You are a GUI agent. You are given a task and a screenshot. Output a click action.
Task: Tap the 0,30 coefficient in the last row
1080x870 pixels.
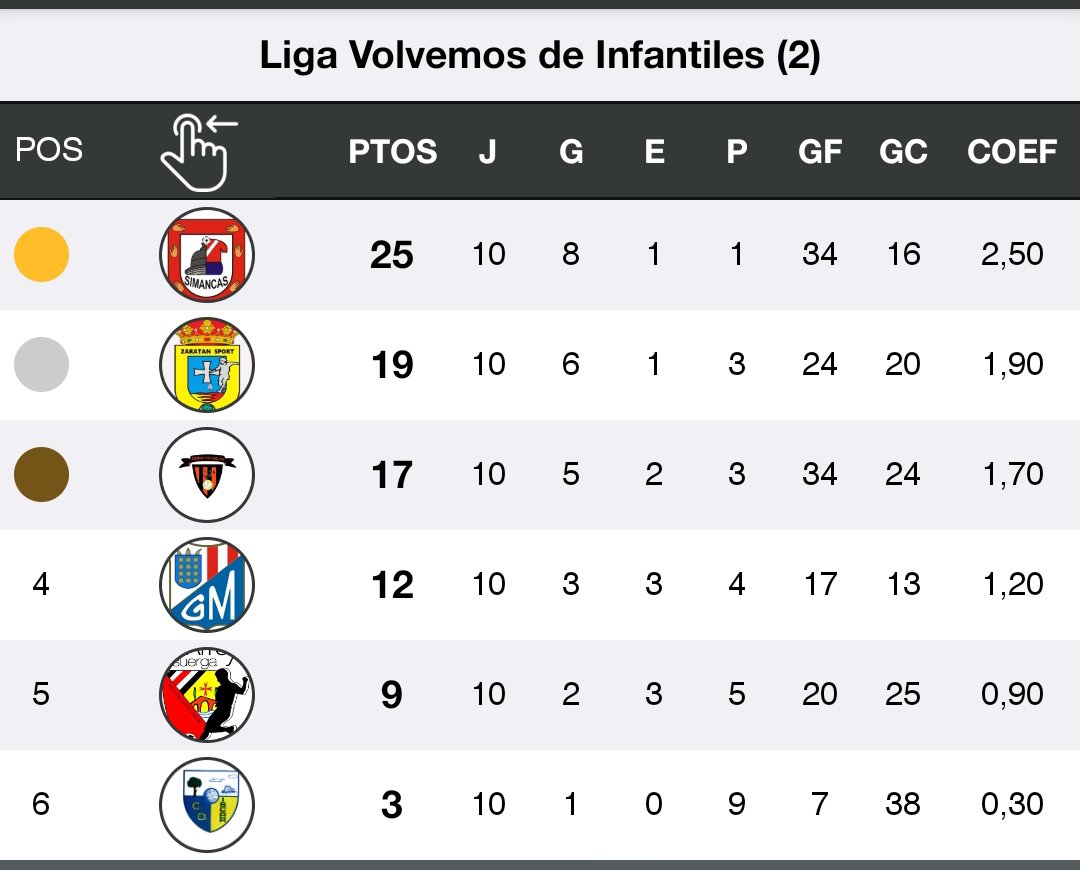coord(1011,804)
